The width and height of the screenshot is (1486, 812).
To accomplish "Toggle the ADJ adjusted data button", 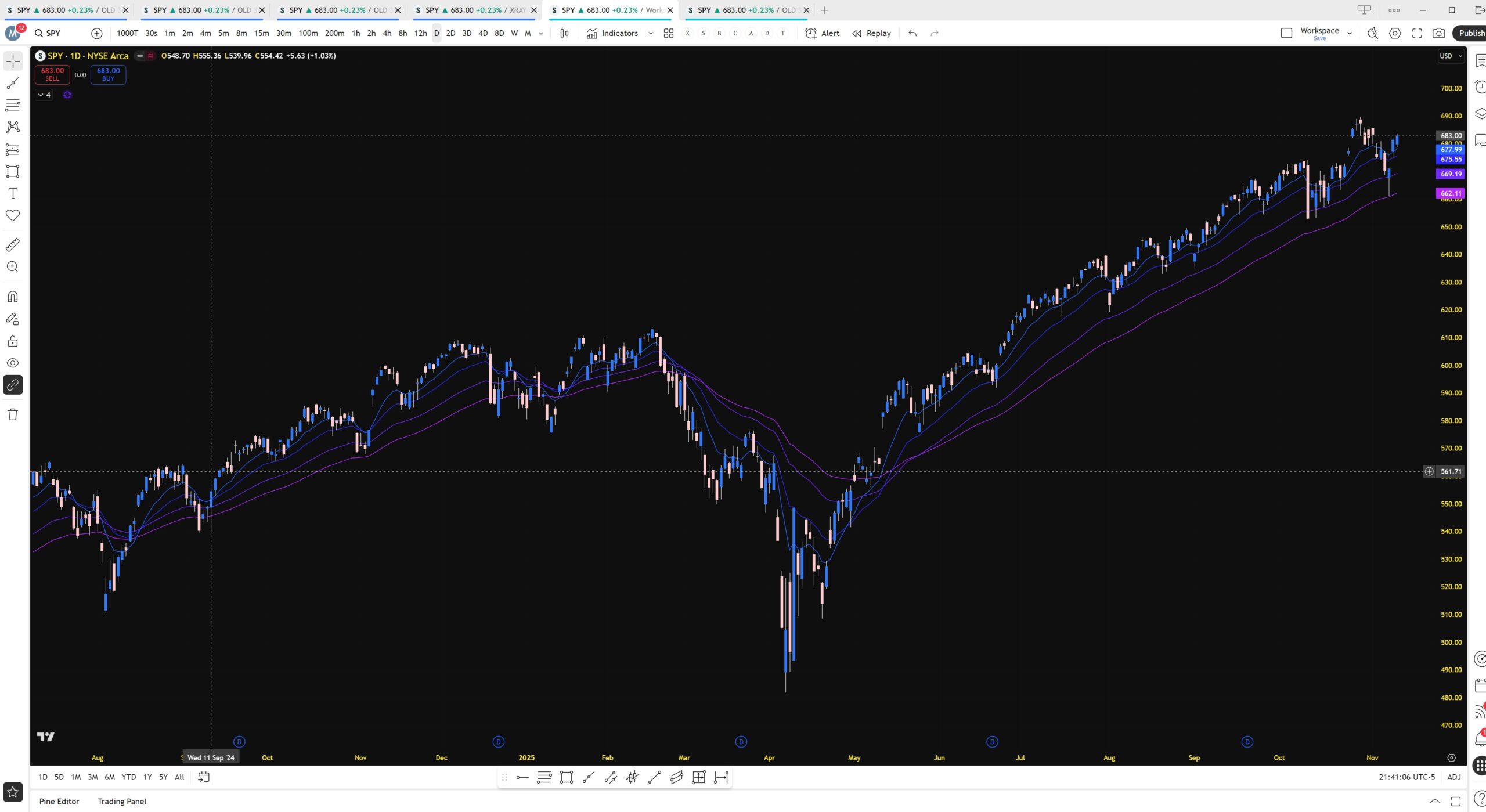I will point(1453,777).
